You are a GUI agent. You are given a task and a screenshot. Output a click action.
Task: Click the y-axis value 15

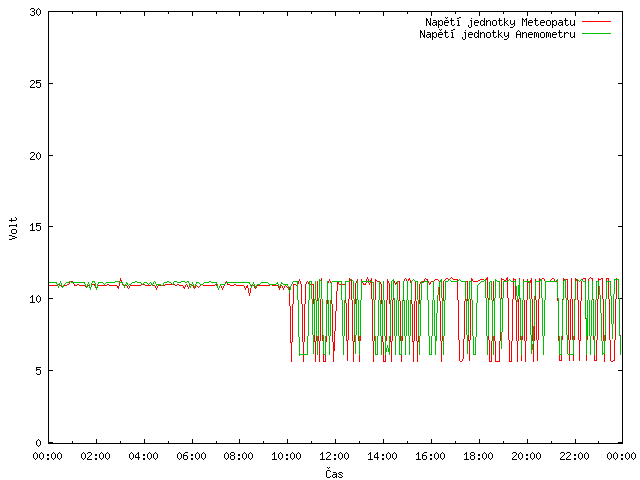click(x=36, y=227)
